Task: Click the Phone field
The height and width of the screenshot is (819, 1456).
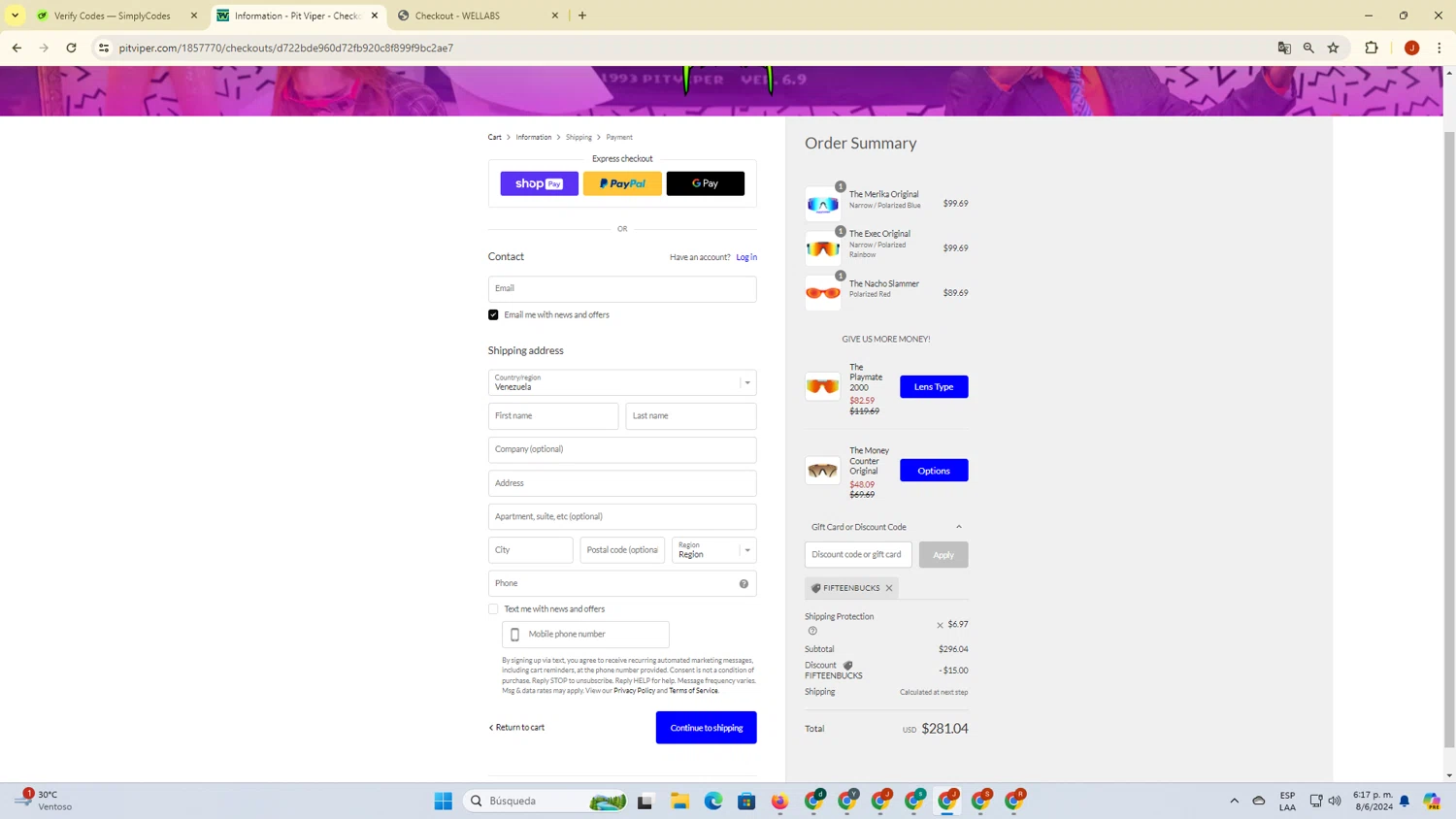Action: click(x=622, y=583)
